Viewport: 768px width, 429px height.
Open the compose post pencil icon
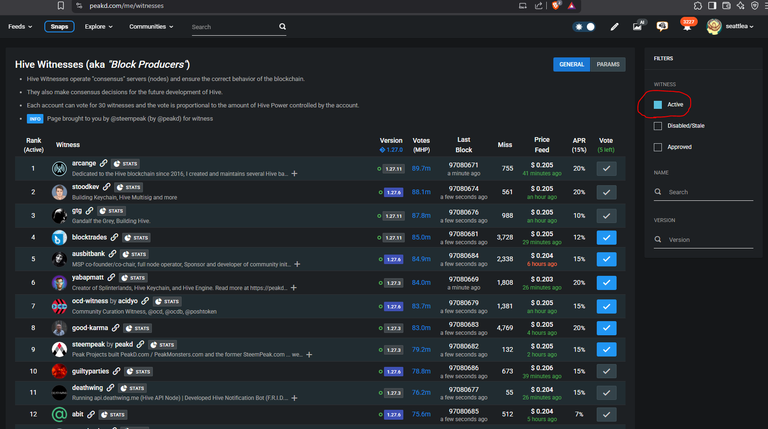(x=614, y=27)
